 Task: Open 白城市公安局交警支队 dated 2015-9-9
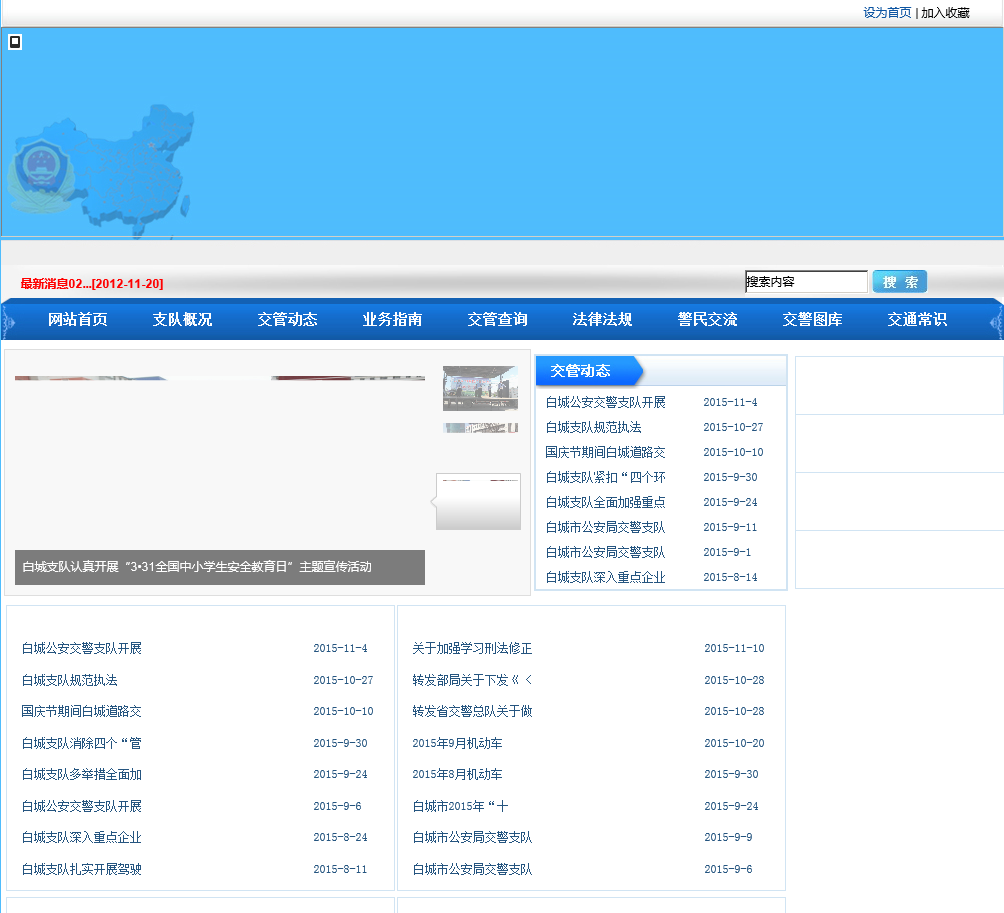pos(472,837)
